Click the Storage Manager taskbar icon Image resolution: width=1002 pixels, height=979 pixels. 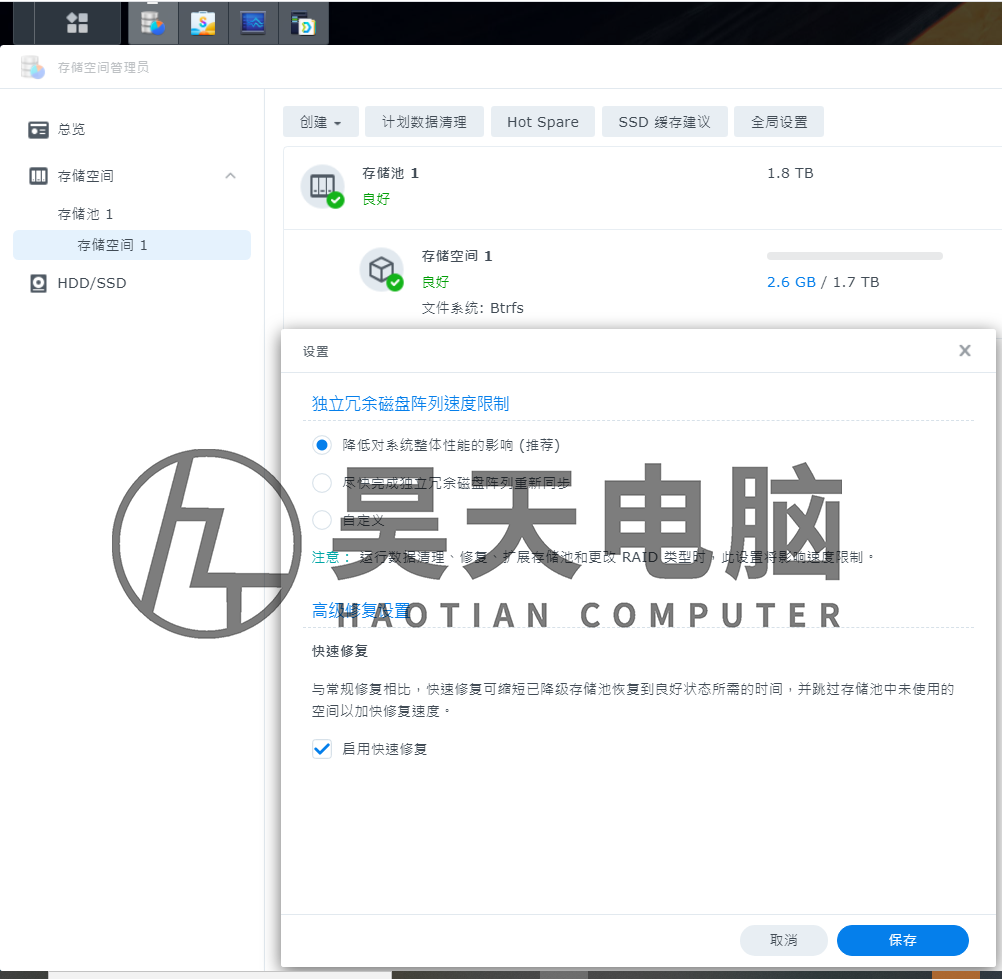pos(152,22)
